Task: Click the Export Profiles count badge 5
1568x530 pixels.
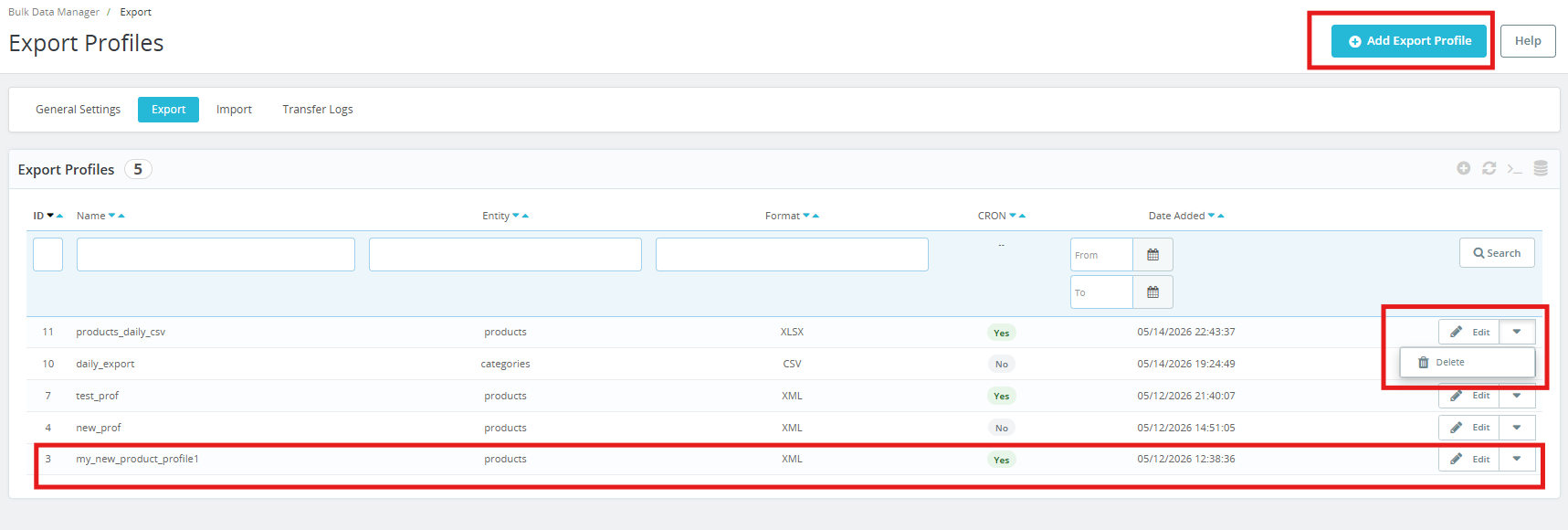Action: pyautogui.click(x=138, y=169)
